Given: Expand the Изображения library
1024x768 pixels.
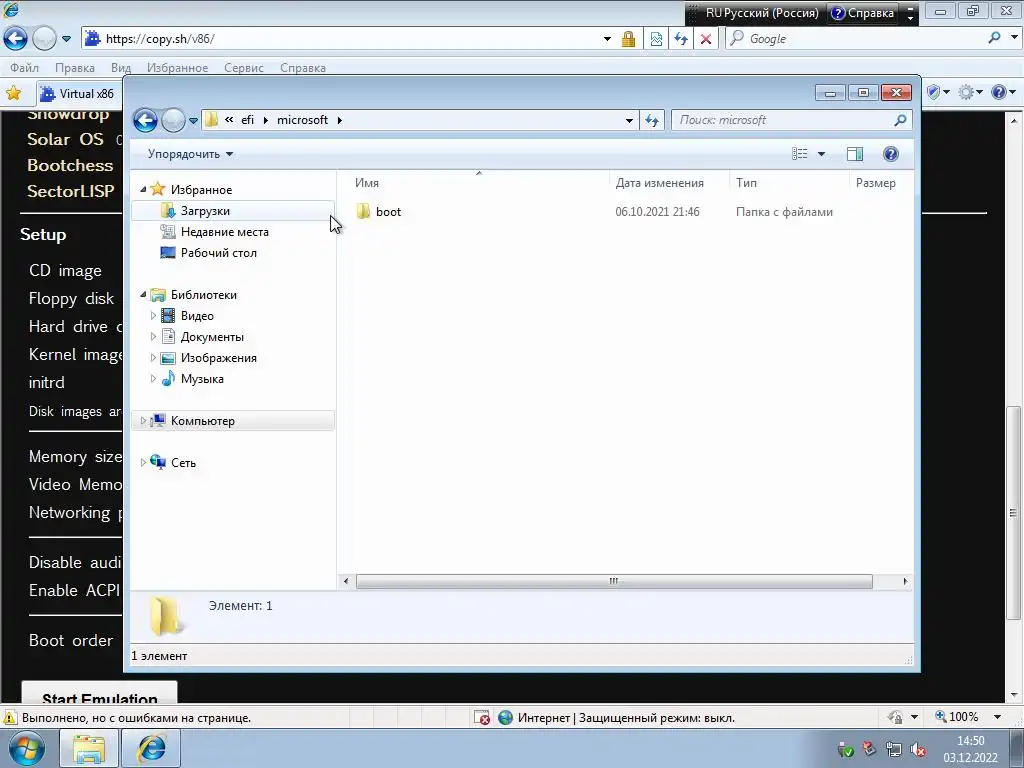Looking at the screenshot, I should (153, 358).
